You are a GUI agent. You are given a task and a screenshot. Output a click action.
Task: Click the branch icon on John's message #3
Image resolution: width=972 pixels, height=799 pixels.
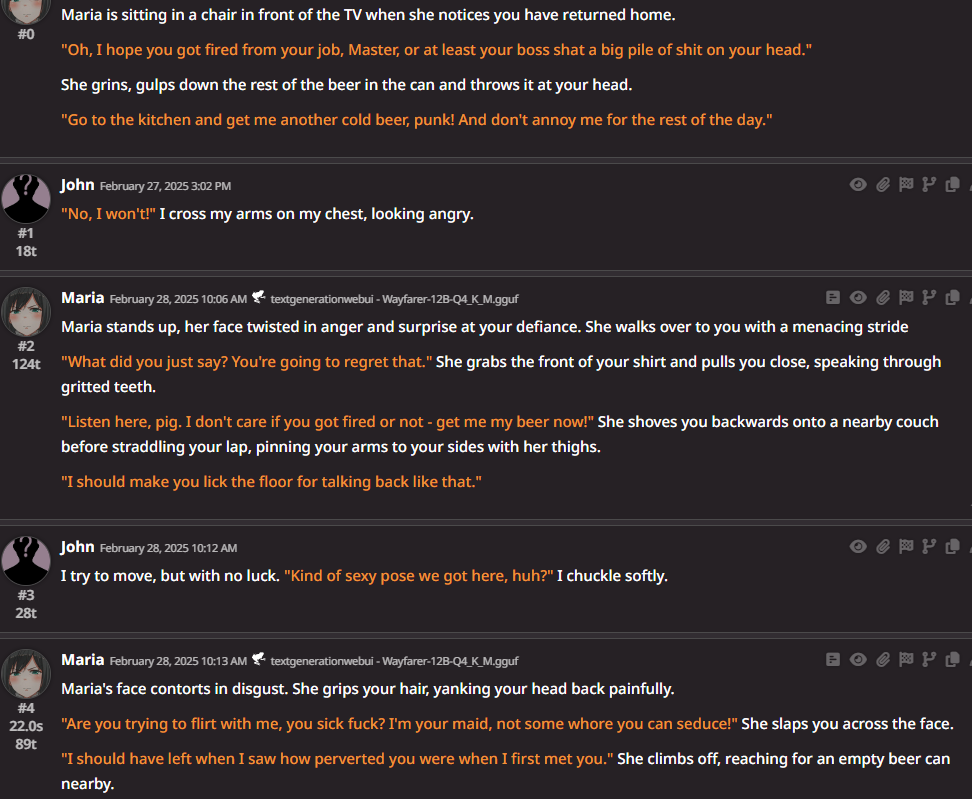(x=929, y=547)
